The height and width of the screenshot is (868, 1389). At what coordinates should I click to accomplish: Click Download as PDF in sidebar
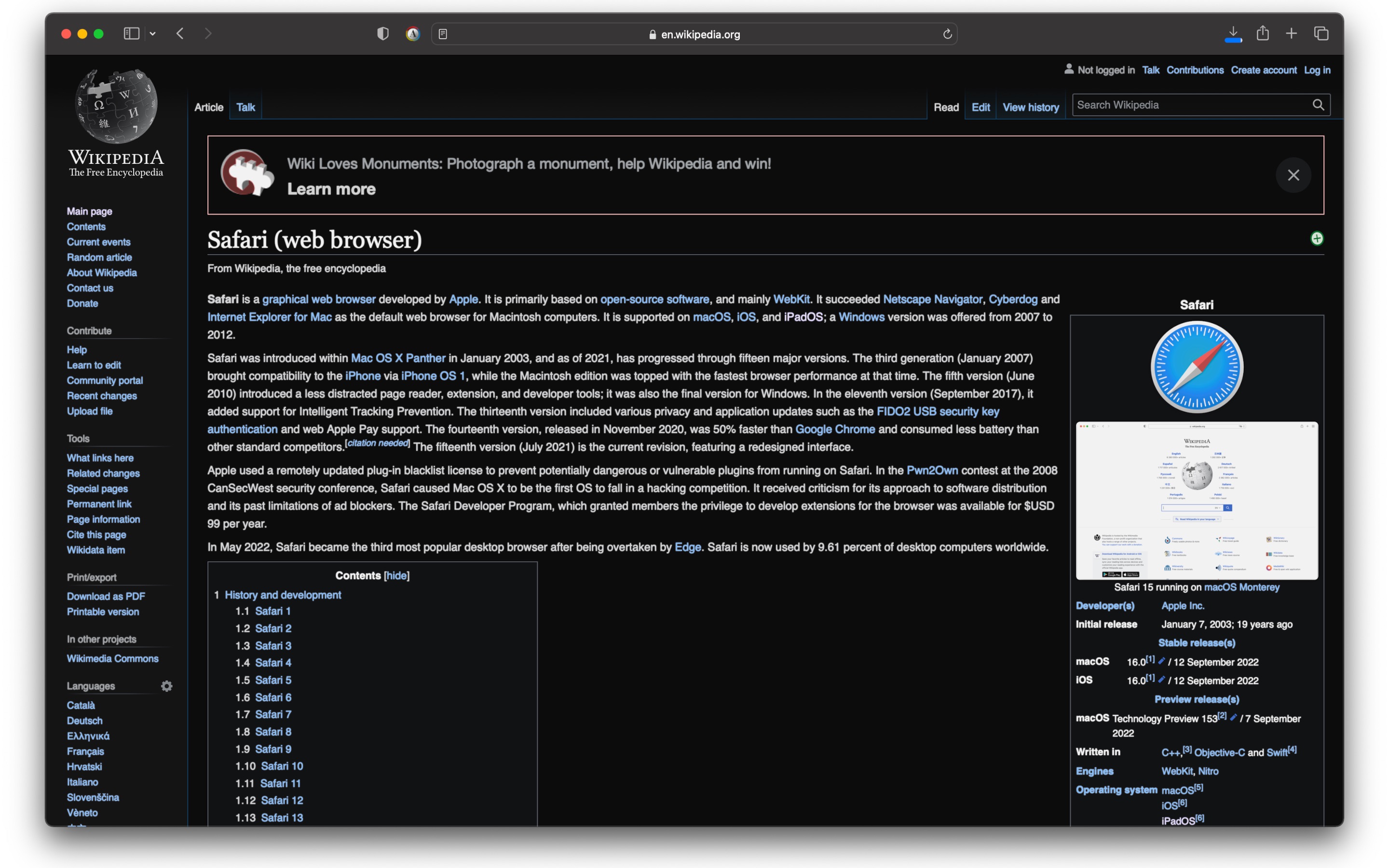[106, 597]
